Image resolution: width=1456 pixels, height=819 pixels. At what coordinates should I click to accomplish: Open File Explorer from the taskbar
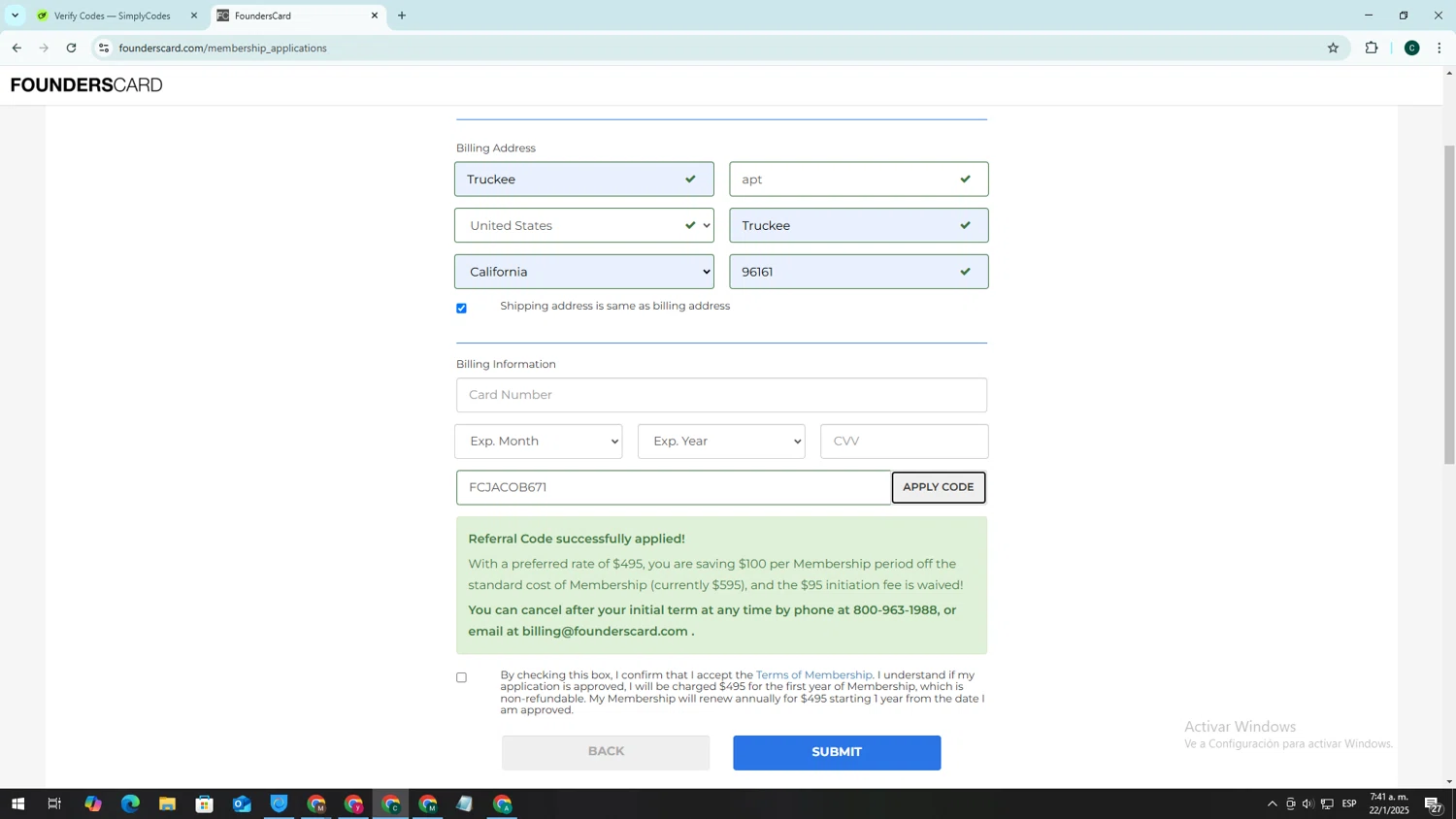(x=167, y=803)
